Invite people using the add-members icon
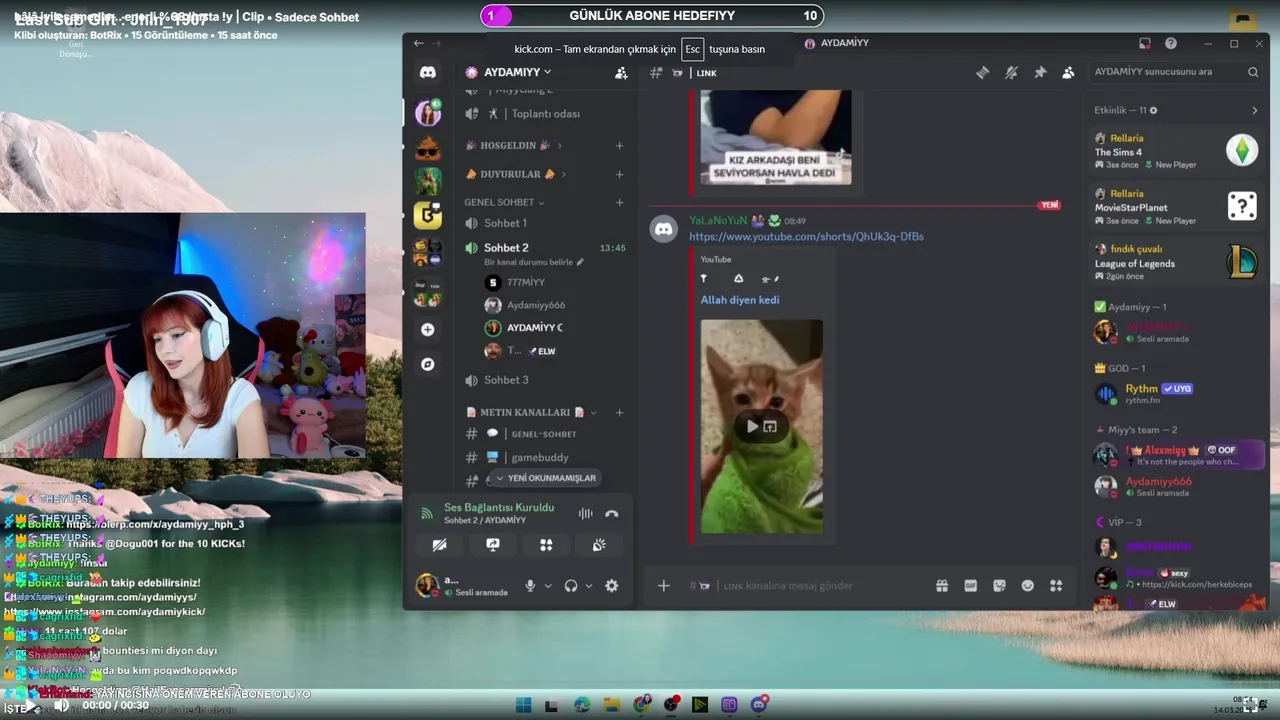Viewport: 1280px width, 720px height. tap(621, 73)
